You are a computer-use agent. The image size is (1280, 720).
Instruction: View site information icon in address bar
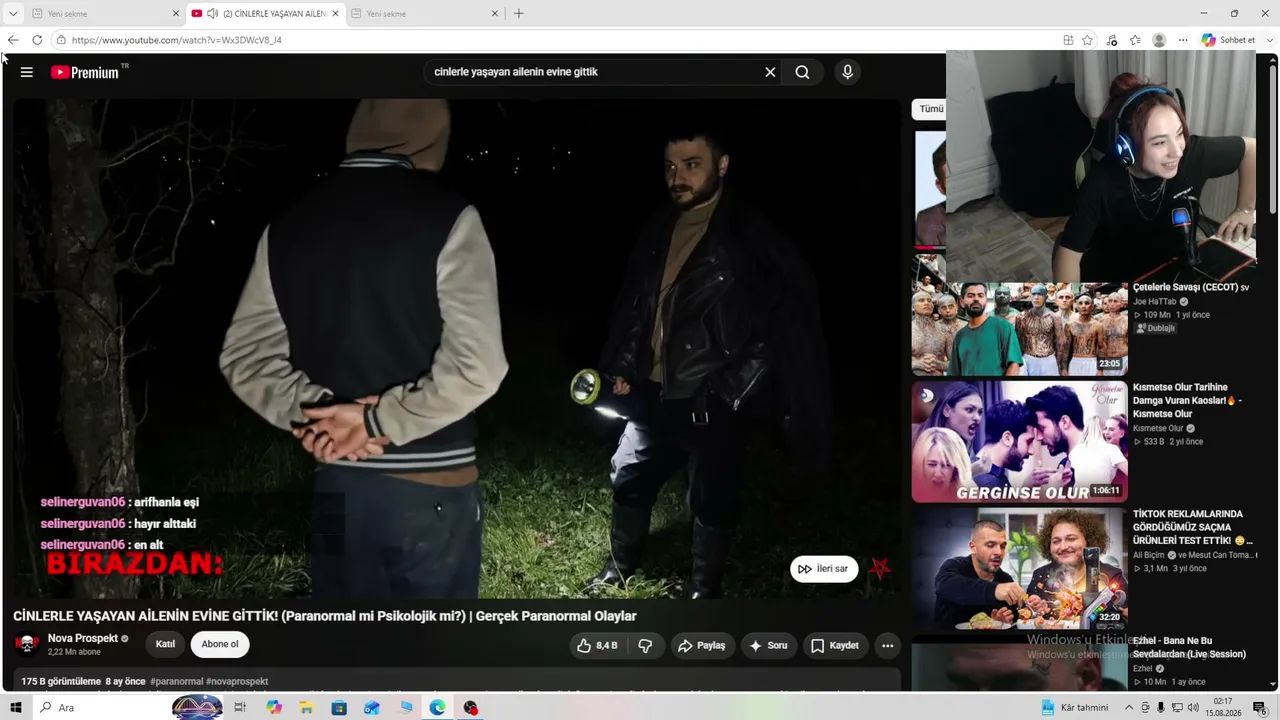pos(61,40)
